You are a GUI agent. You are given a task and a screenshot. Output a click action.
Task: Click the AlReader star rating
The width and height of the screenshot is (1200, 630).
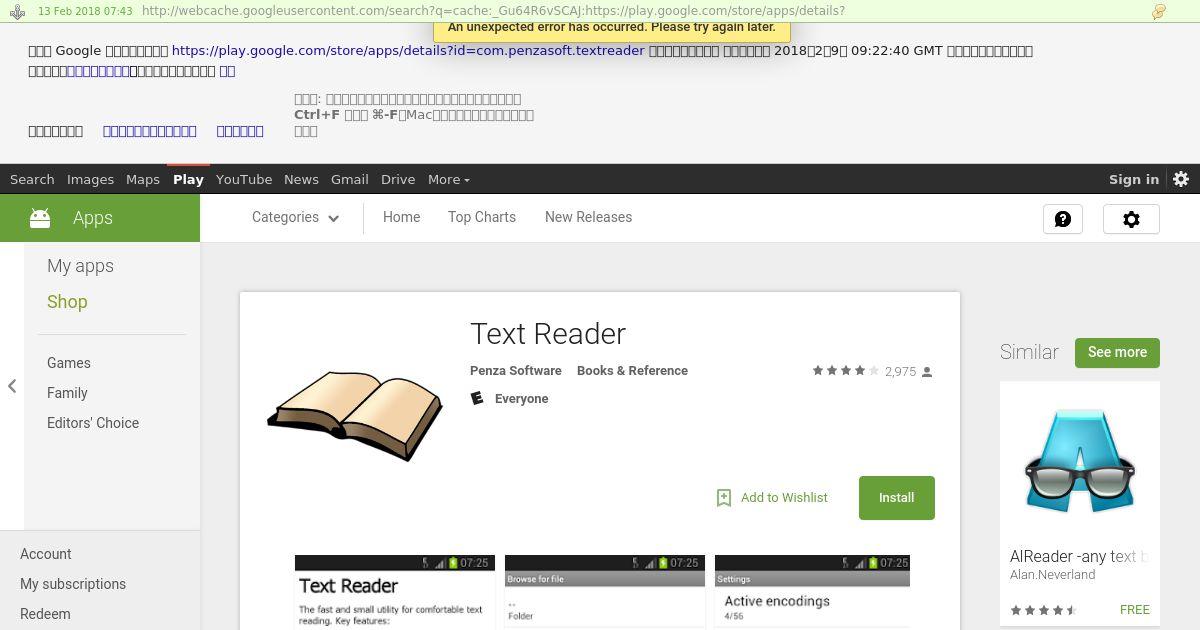[1043, 610]
